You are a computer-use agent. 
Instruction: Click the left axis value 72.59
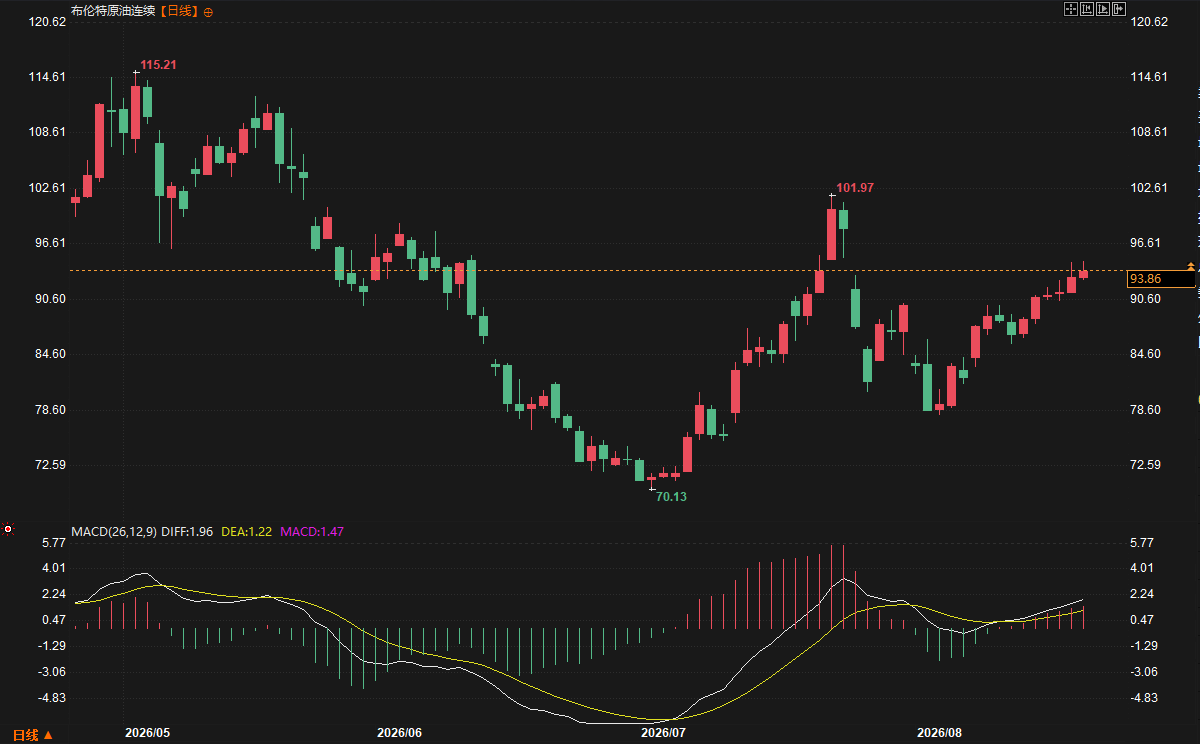click(x=49, y=465)
